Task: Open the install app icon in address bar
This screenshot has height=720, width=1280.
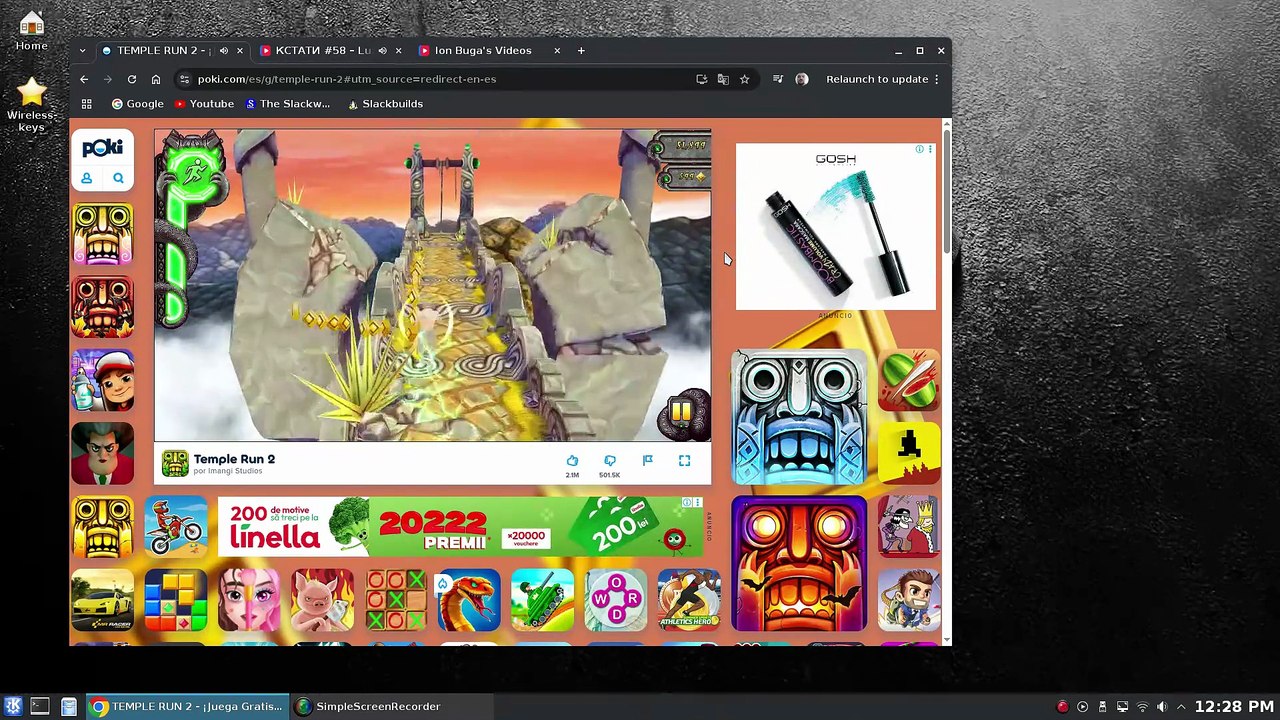Action: point(702,79)
